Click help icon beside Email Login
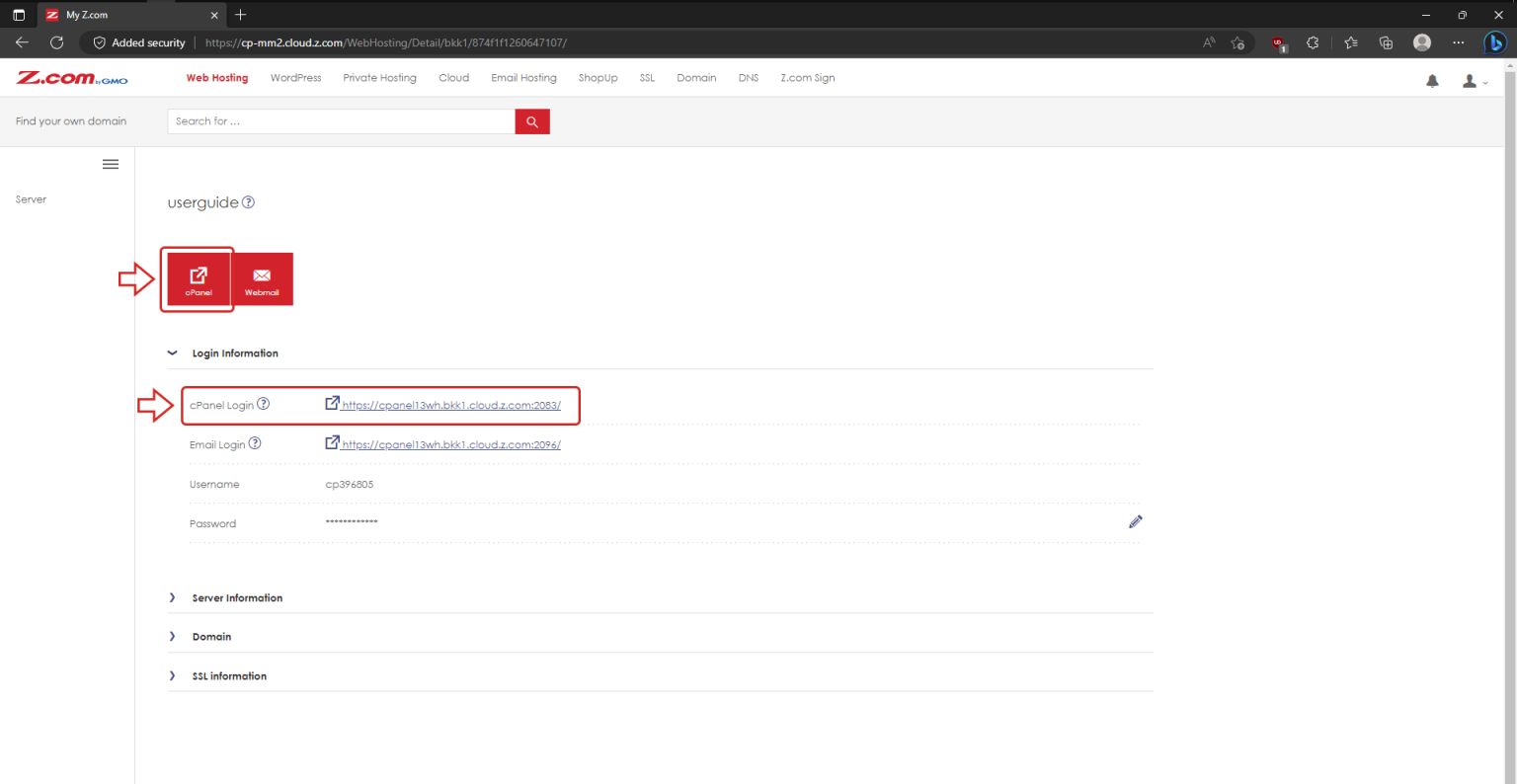 tap(255, 443)
